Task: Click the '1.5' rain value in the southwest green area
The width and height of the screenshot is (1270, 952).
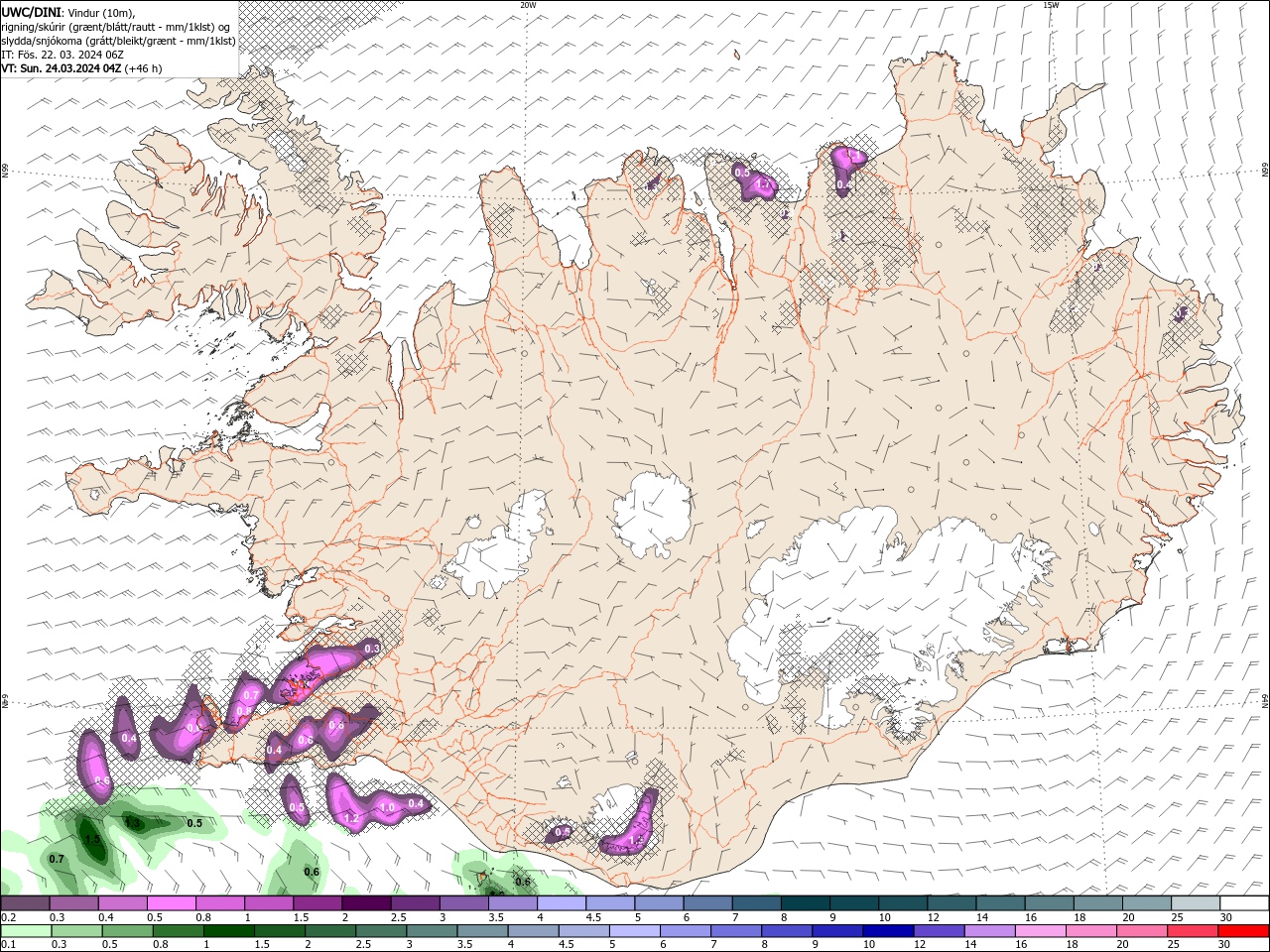Action: coord(93,839)
